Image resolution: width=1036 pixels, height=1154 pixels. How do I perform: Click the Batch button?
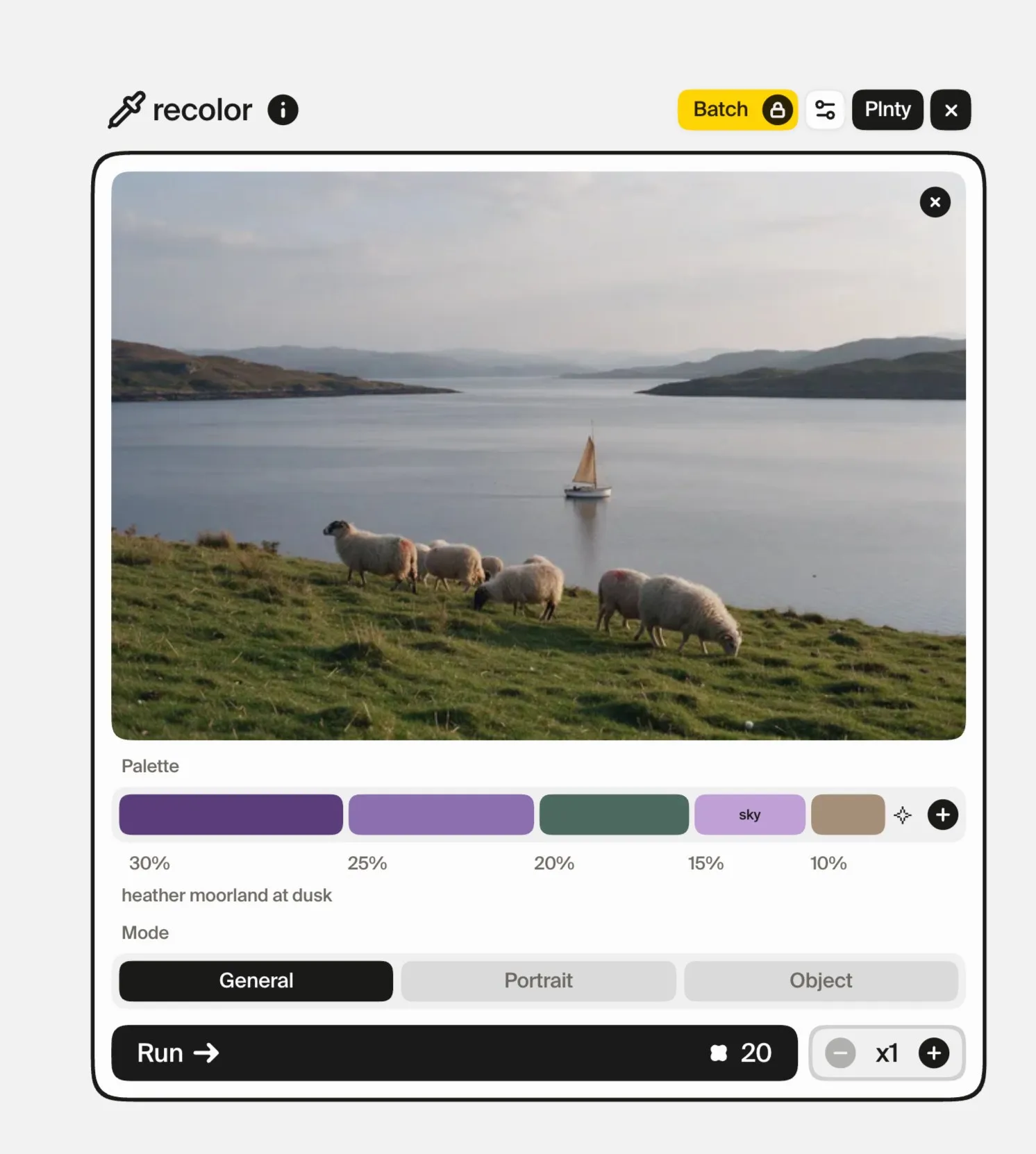(x=737, y=110)
